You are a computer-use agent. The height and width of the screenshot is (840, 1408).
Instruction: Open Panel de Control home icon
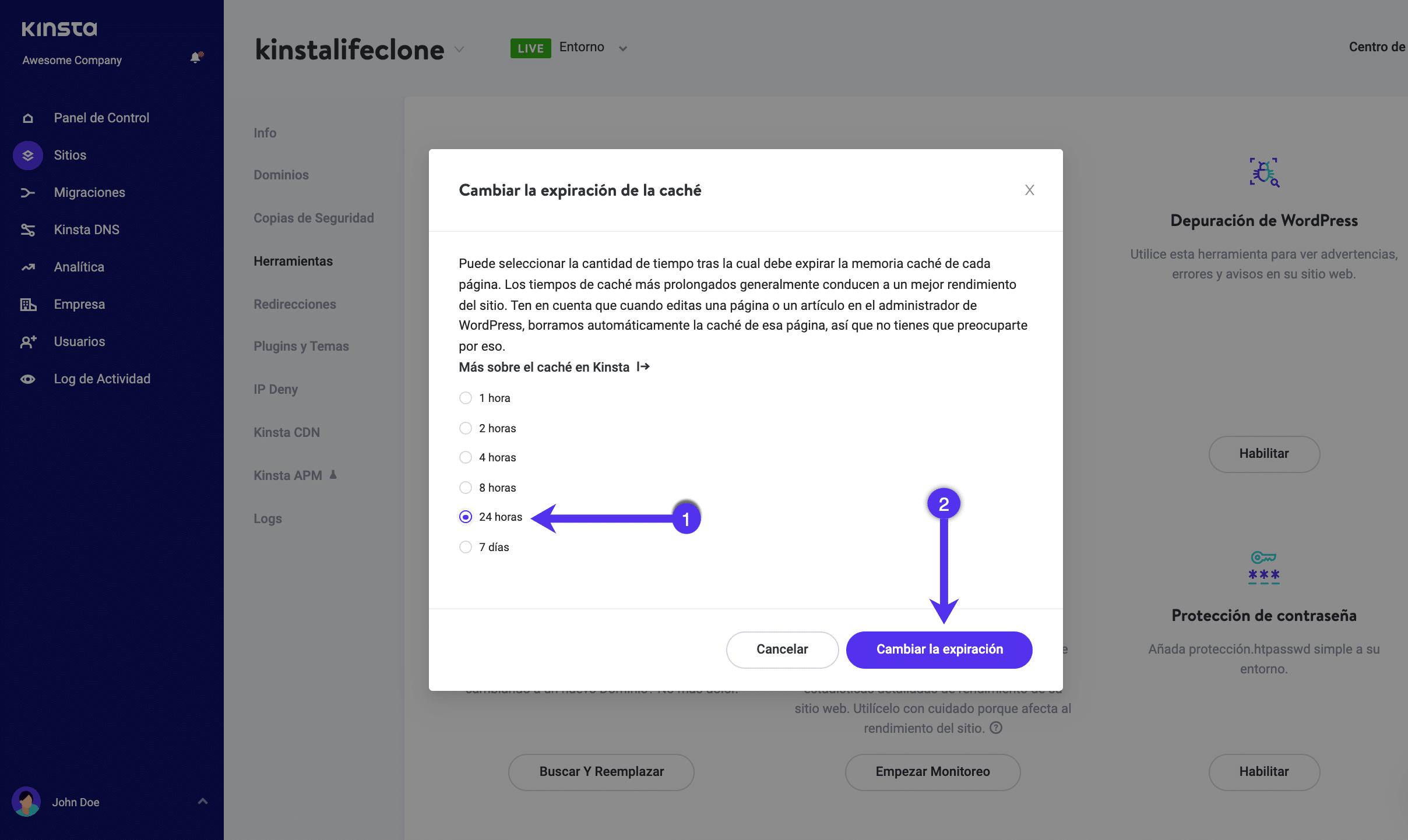(27, 118)
